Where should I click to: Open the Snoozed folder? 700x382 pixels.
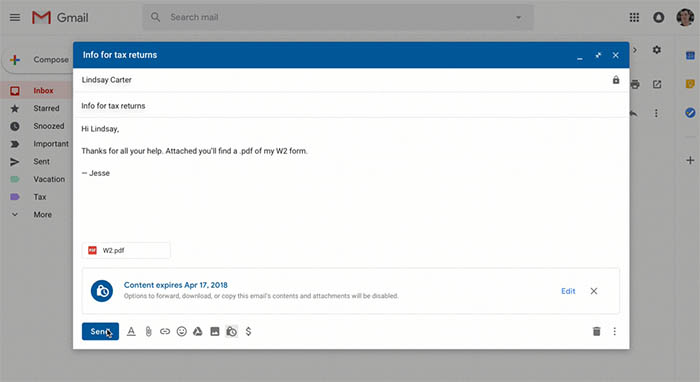(49, 126)
